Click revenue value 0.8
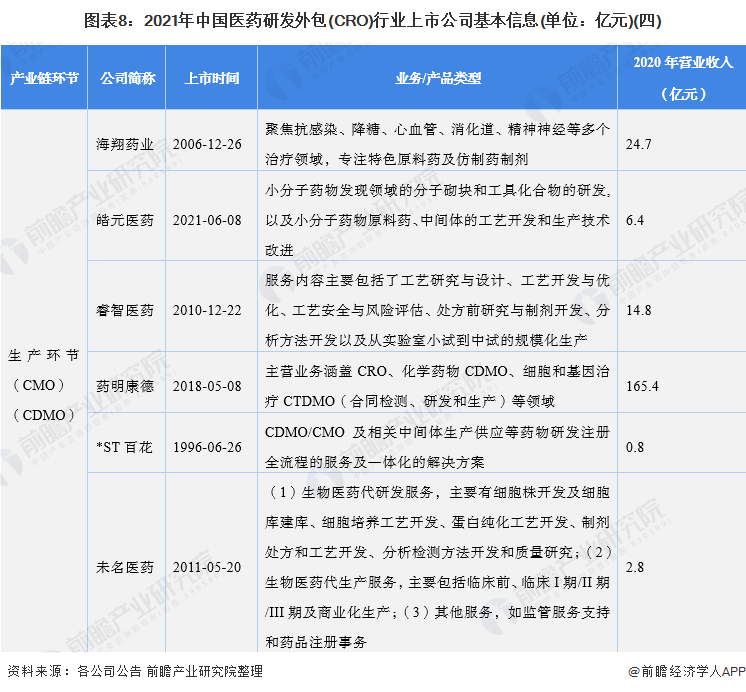Image resolution: width=746 pixels, height=692 pixels. [635, 447]
